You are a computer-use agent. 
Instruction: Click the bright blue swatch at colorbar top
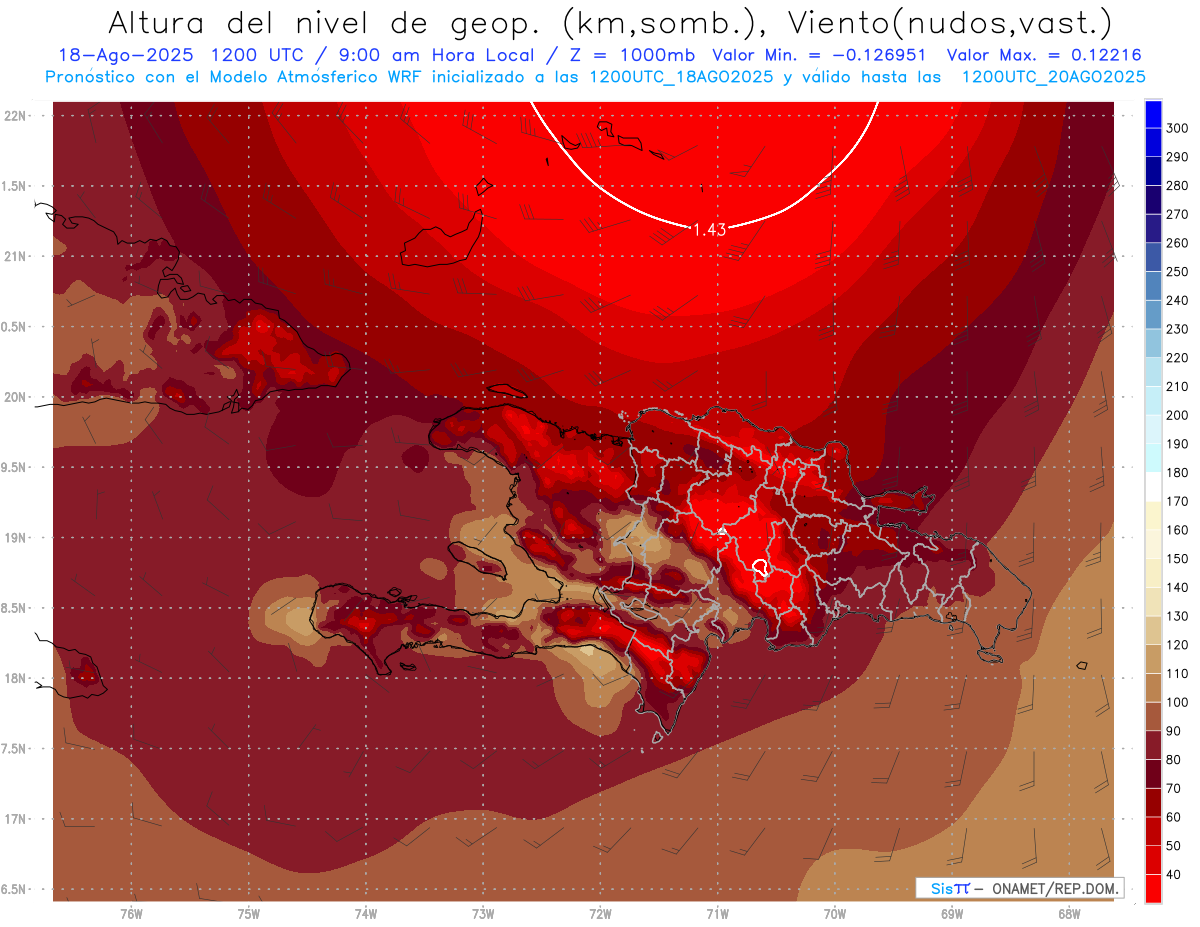[1153, 114]
